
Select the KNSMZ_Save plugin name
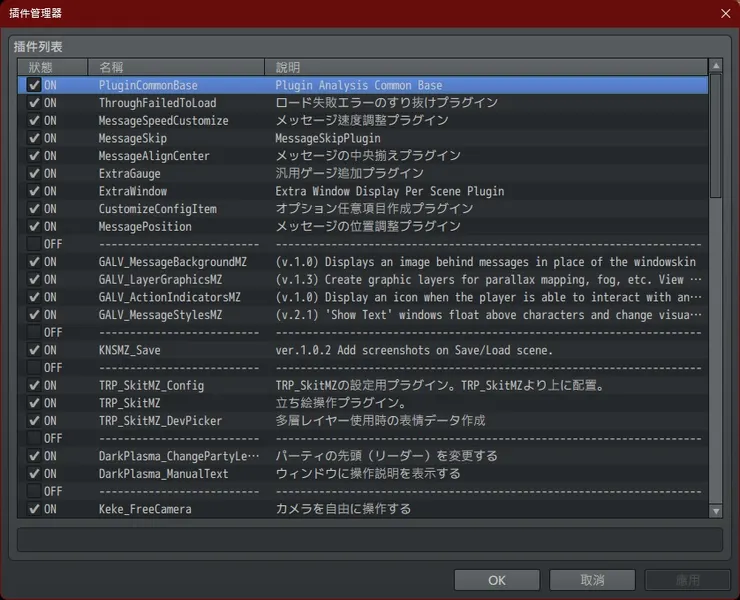click(129, 350)
